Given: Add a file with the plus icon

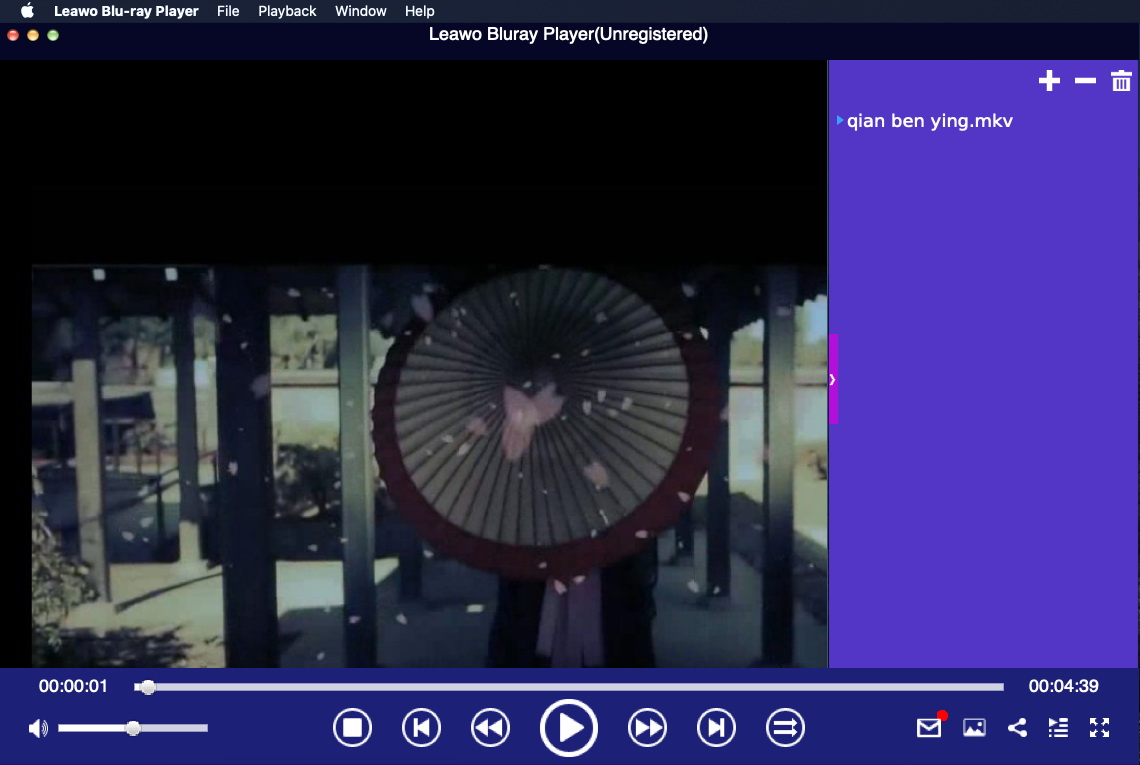Looking at the screenshot, I should [1049, 81].
